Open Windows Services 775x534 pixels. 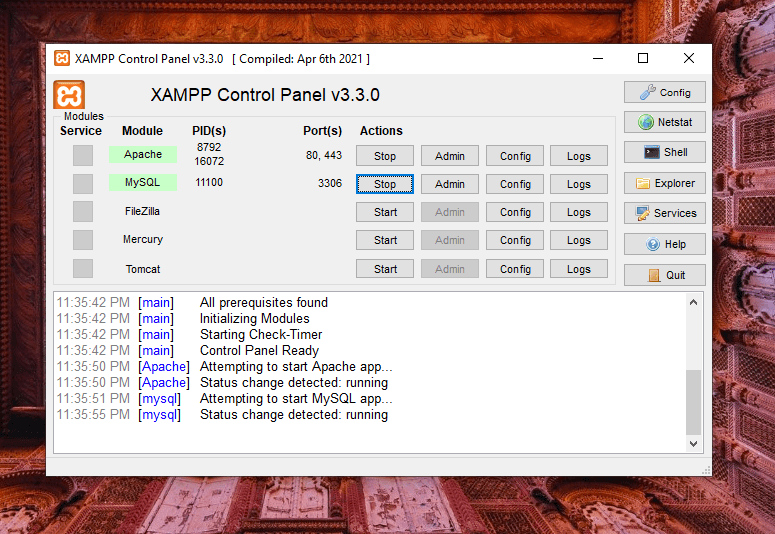tap(665, 213)
